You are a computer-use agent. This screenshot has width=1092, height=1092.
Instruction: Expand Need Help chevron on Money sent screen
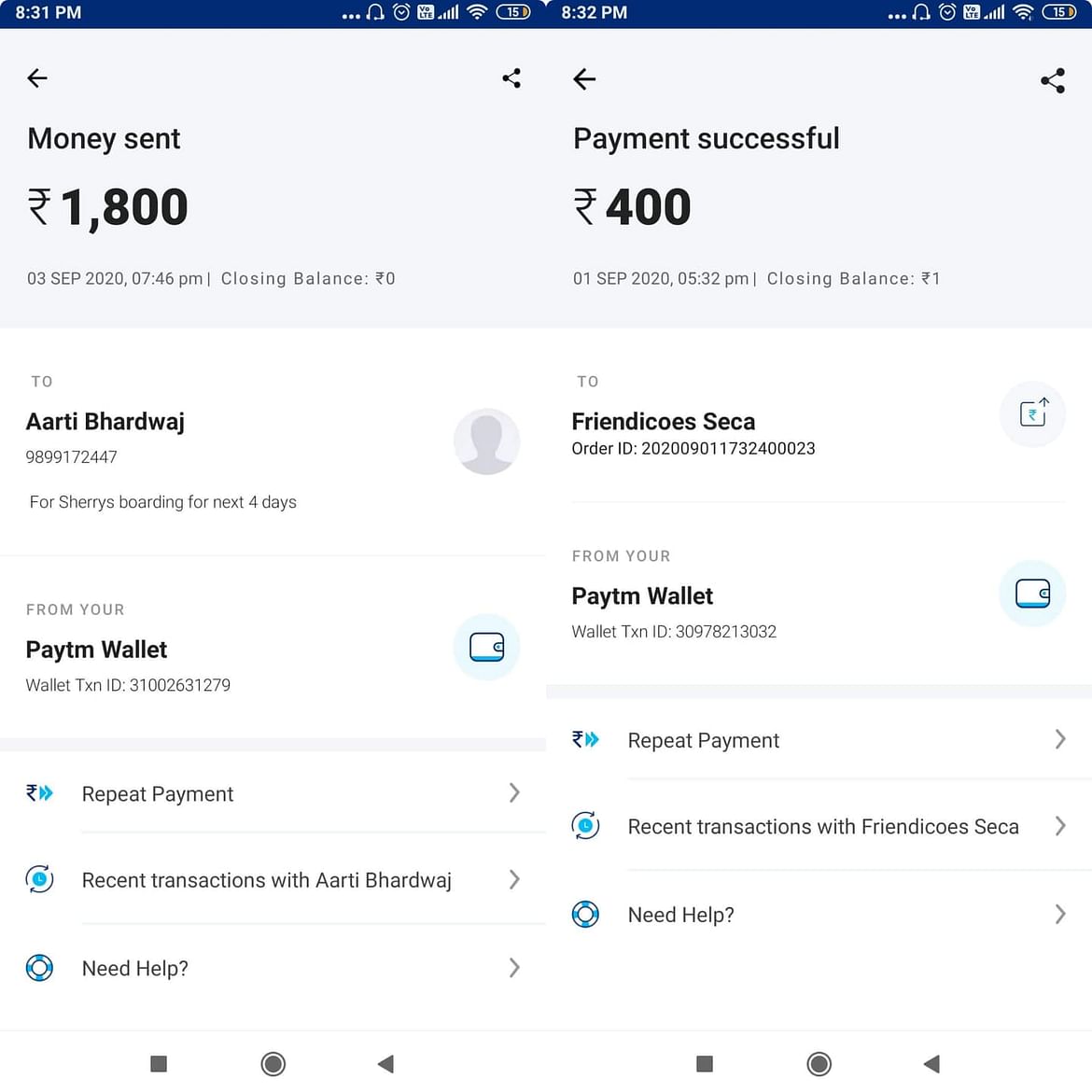[514, 967]
